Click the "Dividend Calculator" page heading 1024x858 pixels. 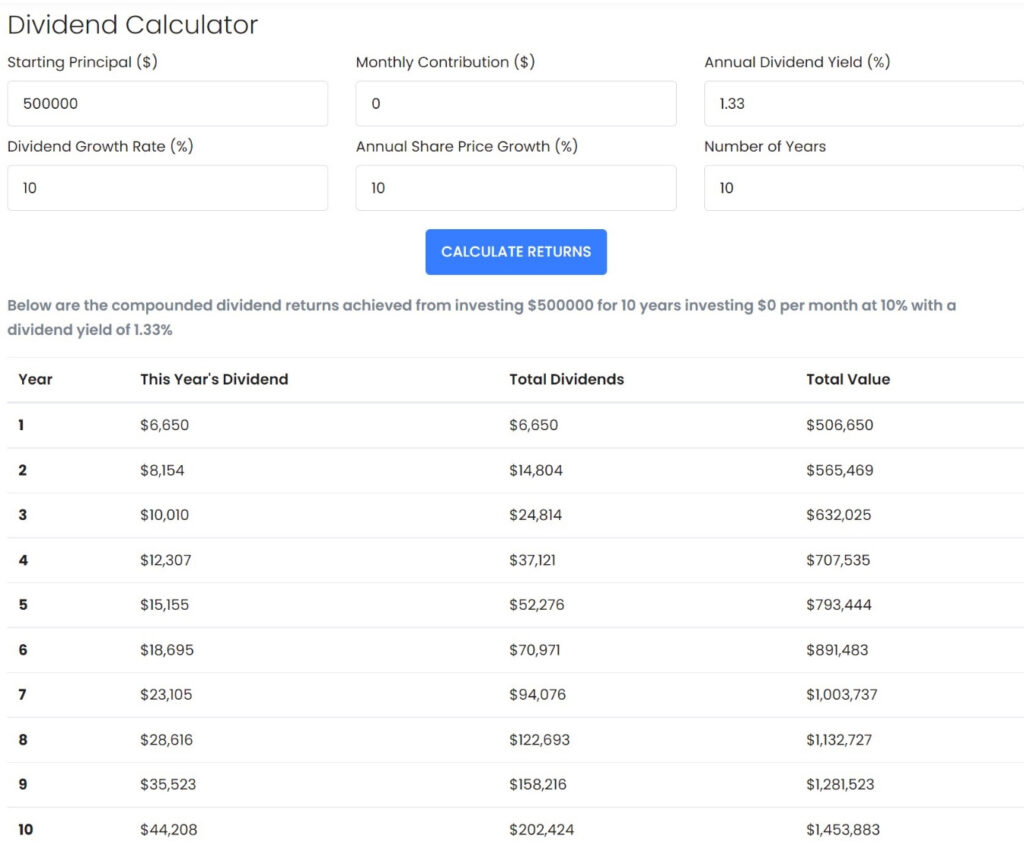[133, 25]
